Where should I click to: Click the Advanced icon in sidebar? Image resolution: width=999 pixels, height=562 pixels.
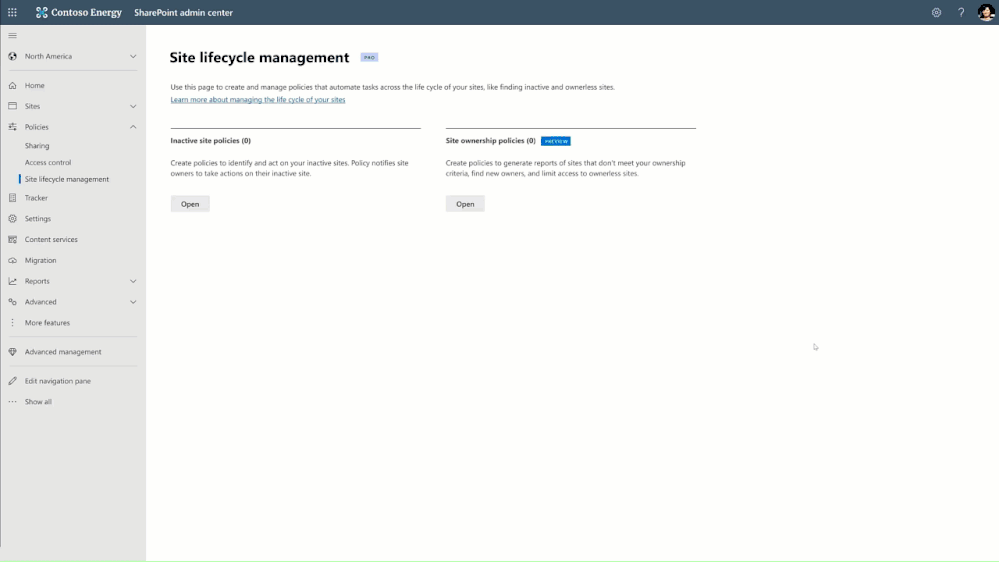[x=12, y=302]
